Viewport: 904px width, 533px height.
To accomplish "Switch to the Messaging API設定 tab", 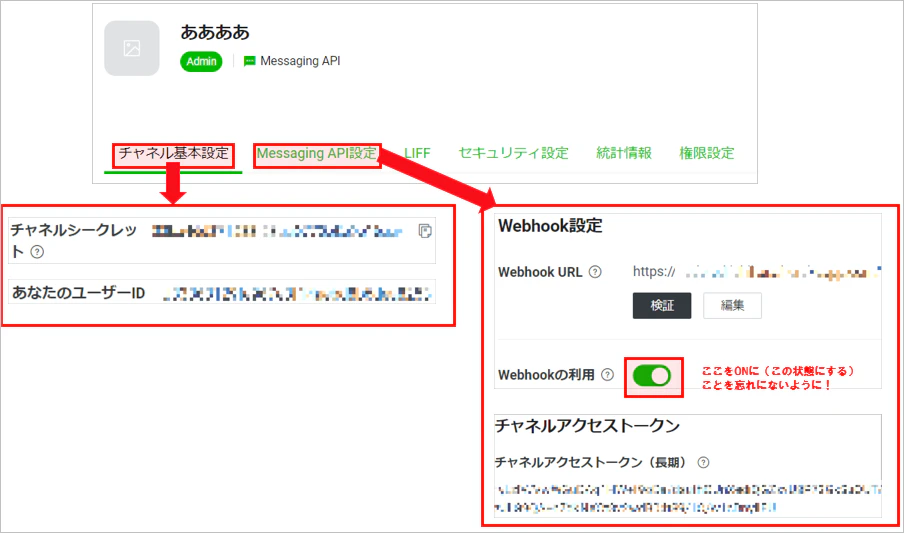I will pyautogui.click(x=318, y=153).
